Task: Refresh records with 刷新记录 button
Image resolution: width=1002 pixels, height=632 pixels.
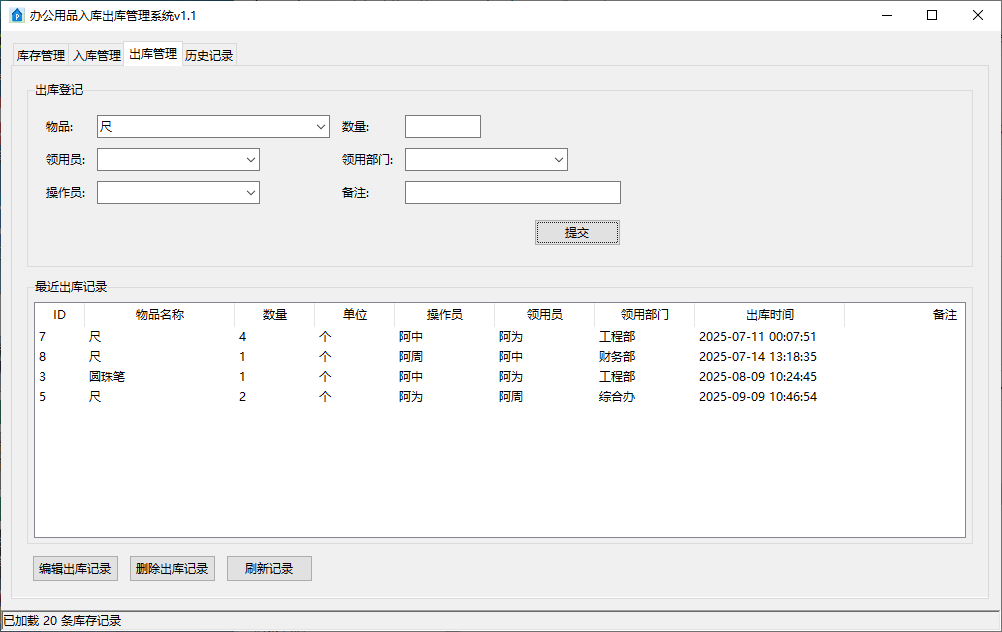Action: [x=269, y=569]
